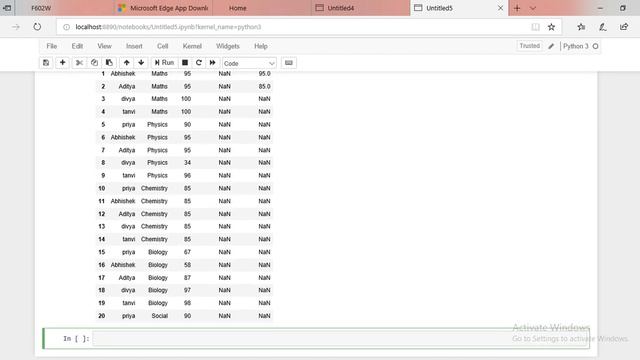Screen dimensions: 640x360
Task: Select the Untitled5 tab
Action: (x=453, y=8)
